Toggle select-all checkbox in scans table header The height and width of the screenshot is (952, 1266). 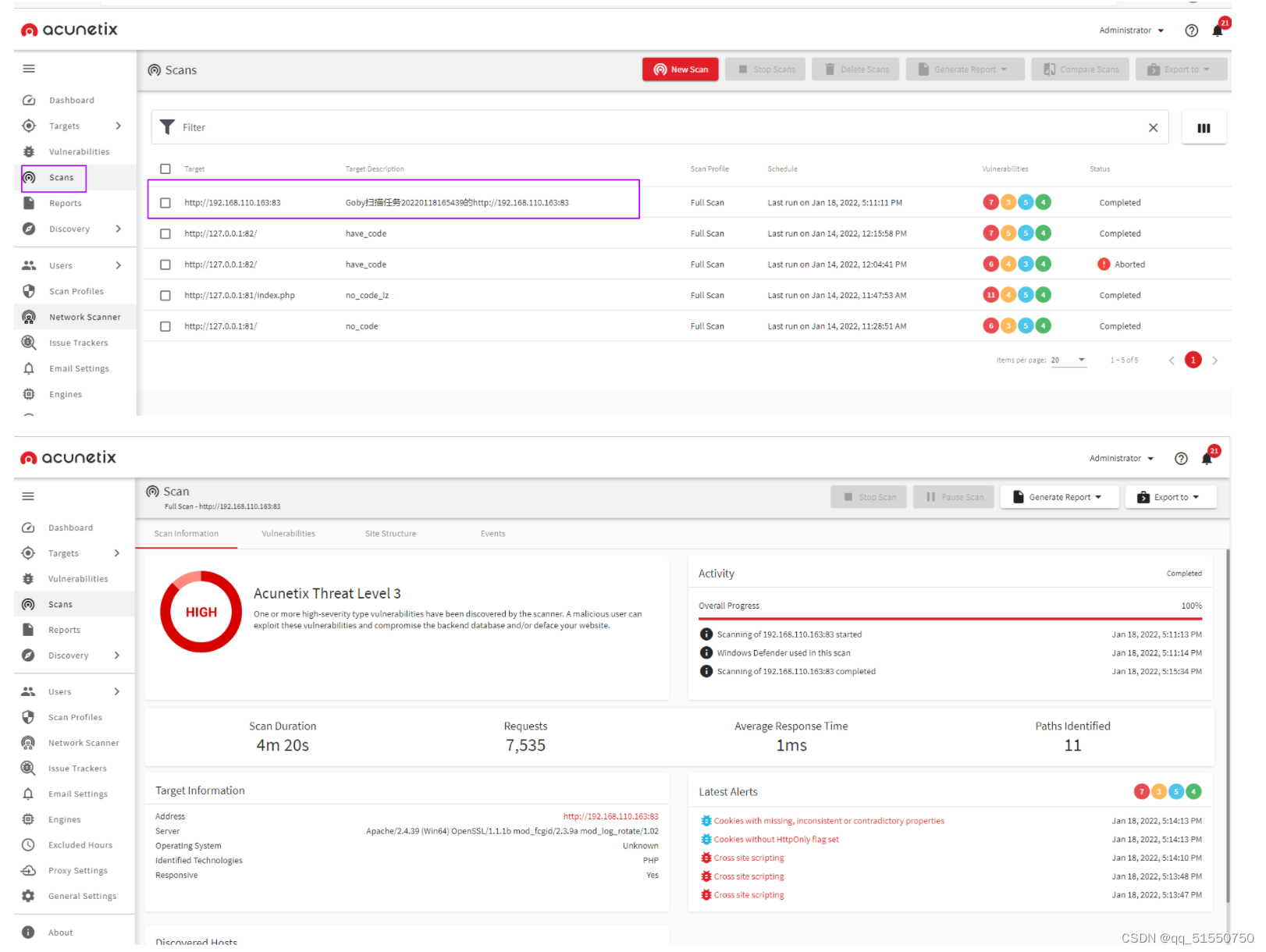(x=165, y=169)
